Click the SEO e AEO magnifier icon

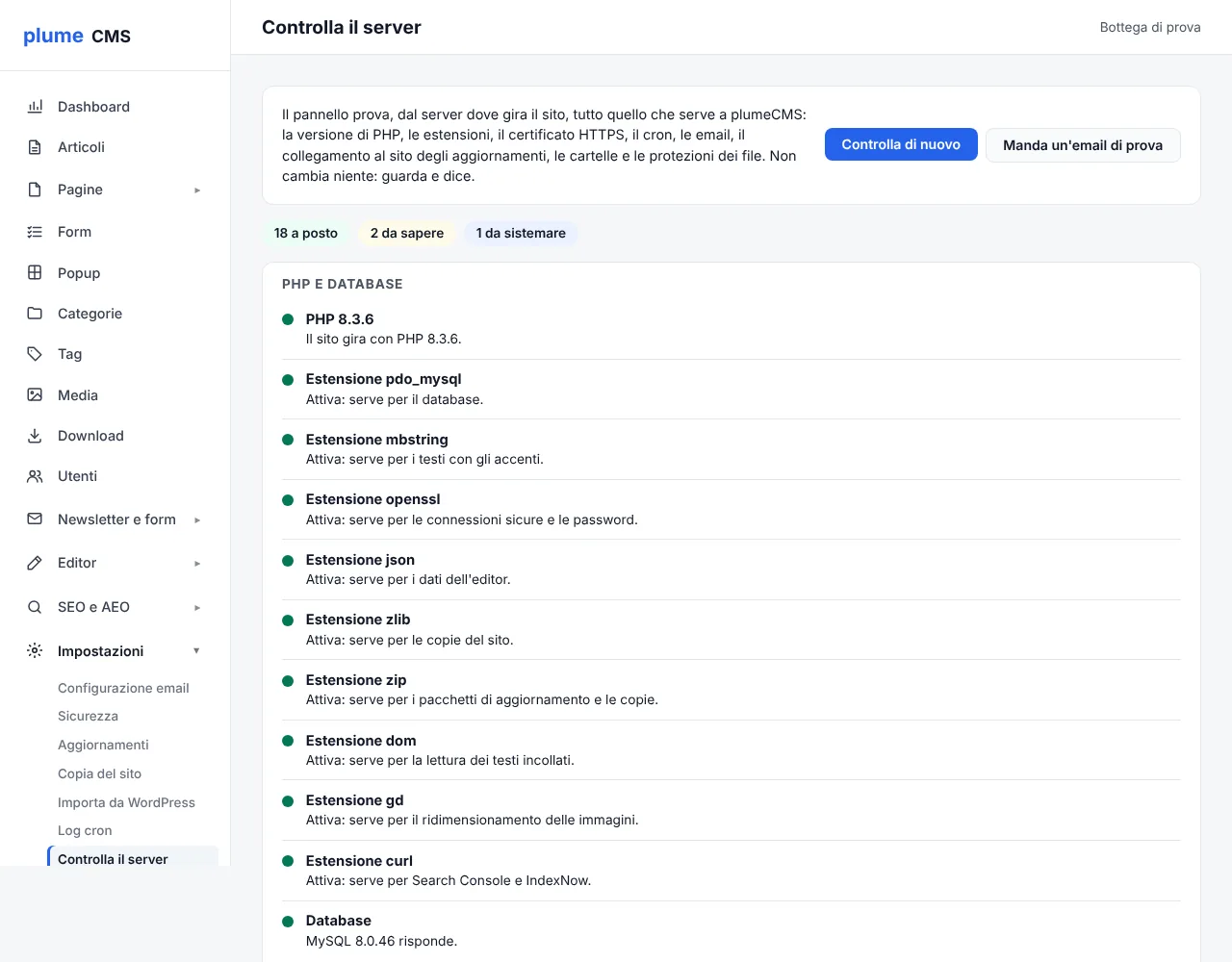[35, 607]
